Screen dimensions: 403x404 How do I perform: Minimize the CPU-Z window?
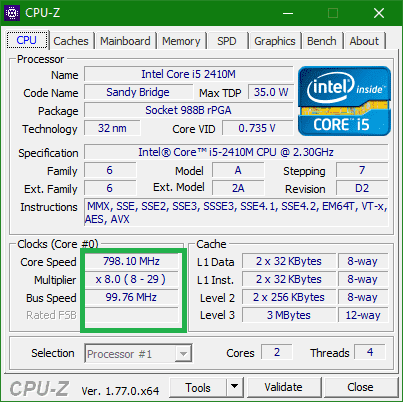[x=288, y=13]
